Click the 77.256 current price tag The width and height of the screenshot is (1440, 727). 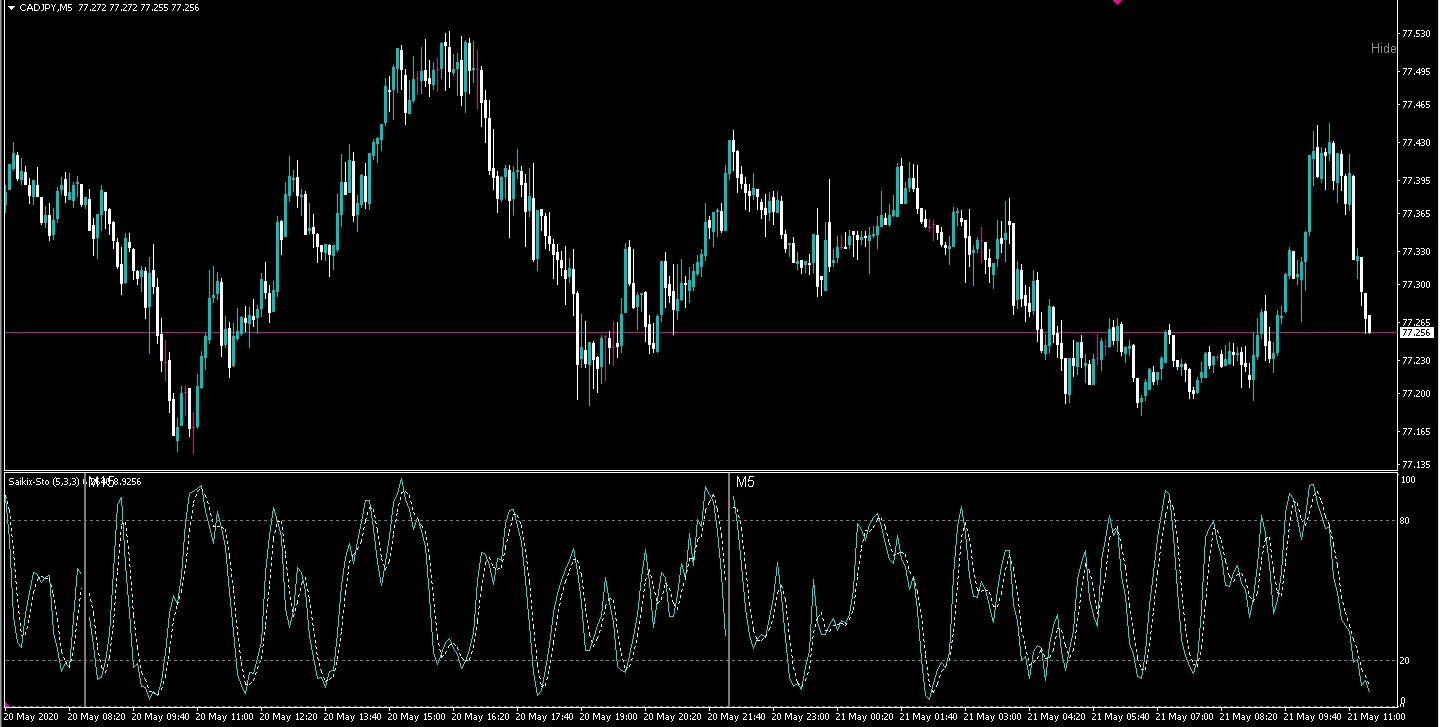tap(1417, 332)
